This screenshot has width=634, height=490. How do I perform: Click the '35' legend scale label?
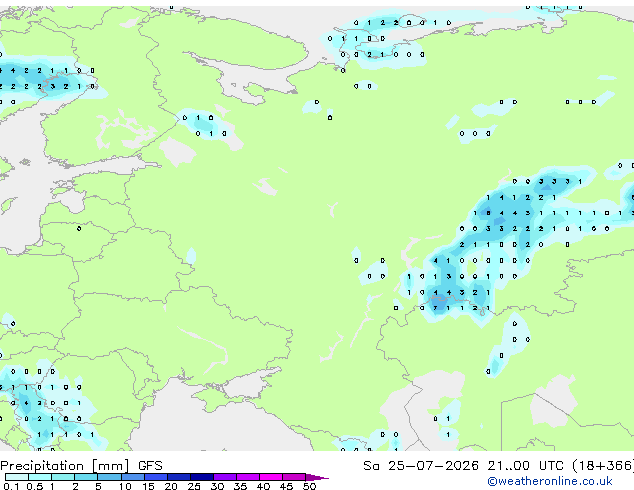(x=240, y=486)
